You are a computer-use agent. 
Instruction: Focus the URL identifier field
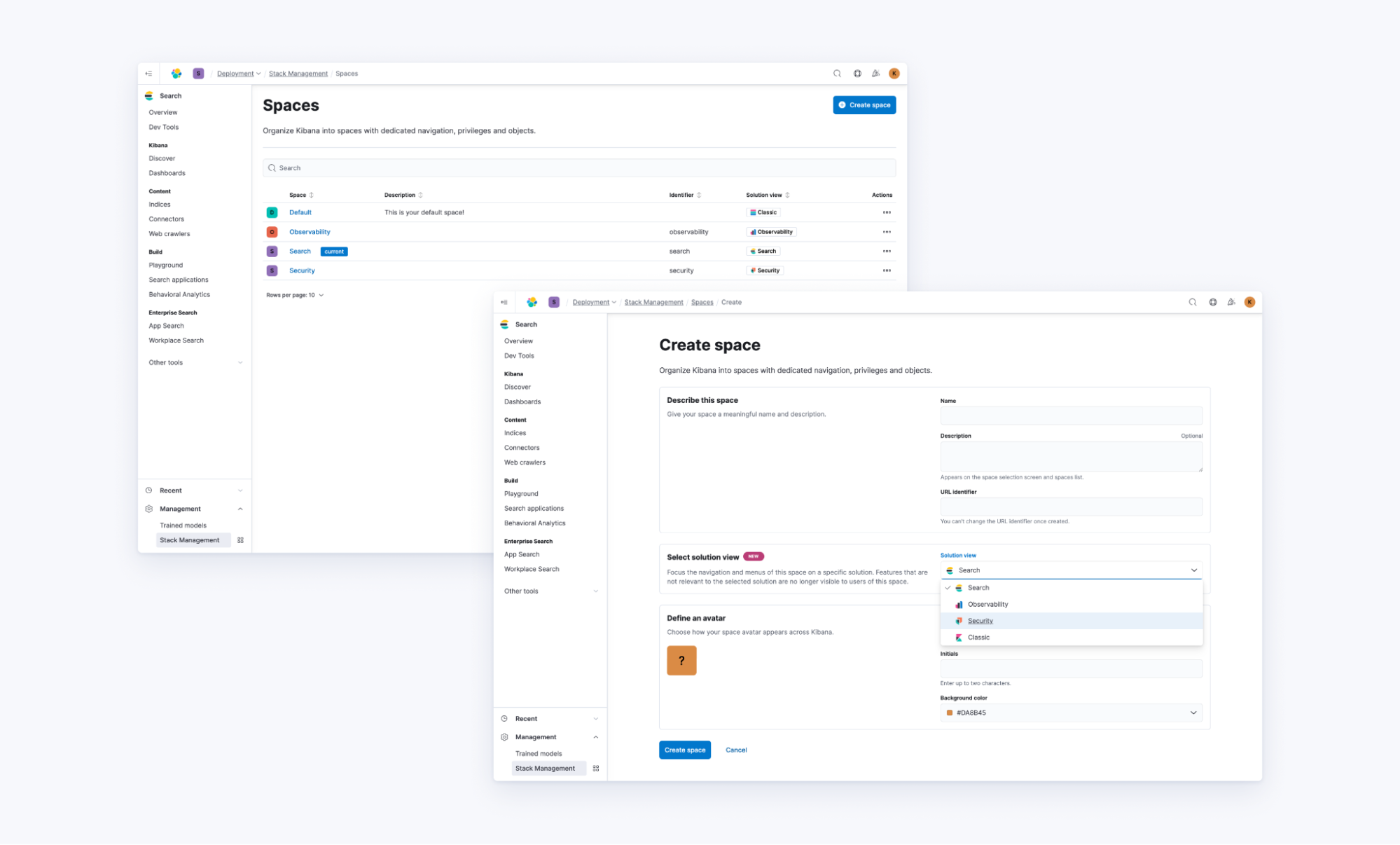tap(1072, 507)
